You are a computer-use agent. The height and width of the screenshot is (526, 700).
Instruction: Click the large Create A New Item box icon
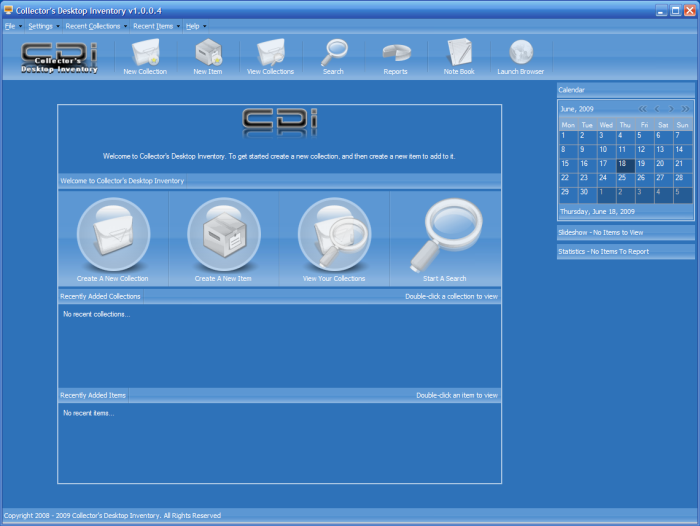point(224,234)
